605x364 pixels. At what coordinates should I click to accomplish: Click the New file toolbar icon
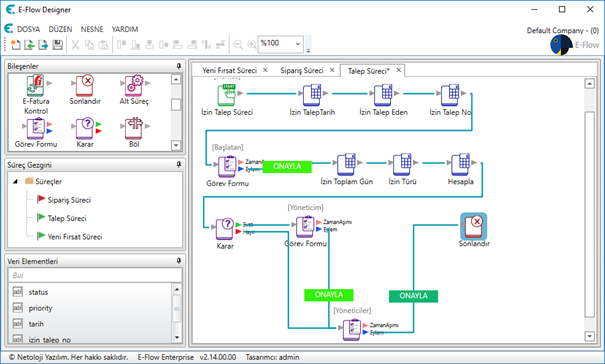click(x=15, y=45)
